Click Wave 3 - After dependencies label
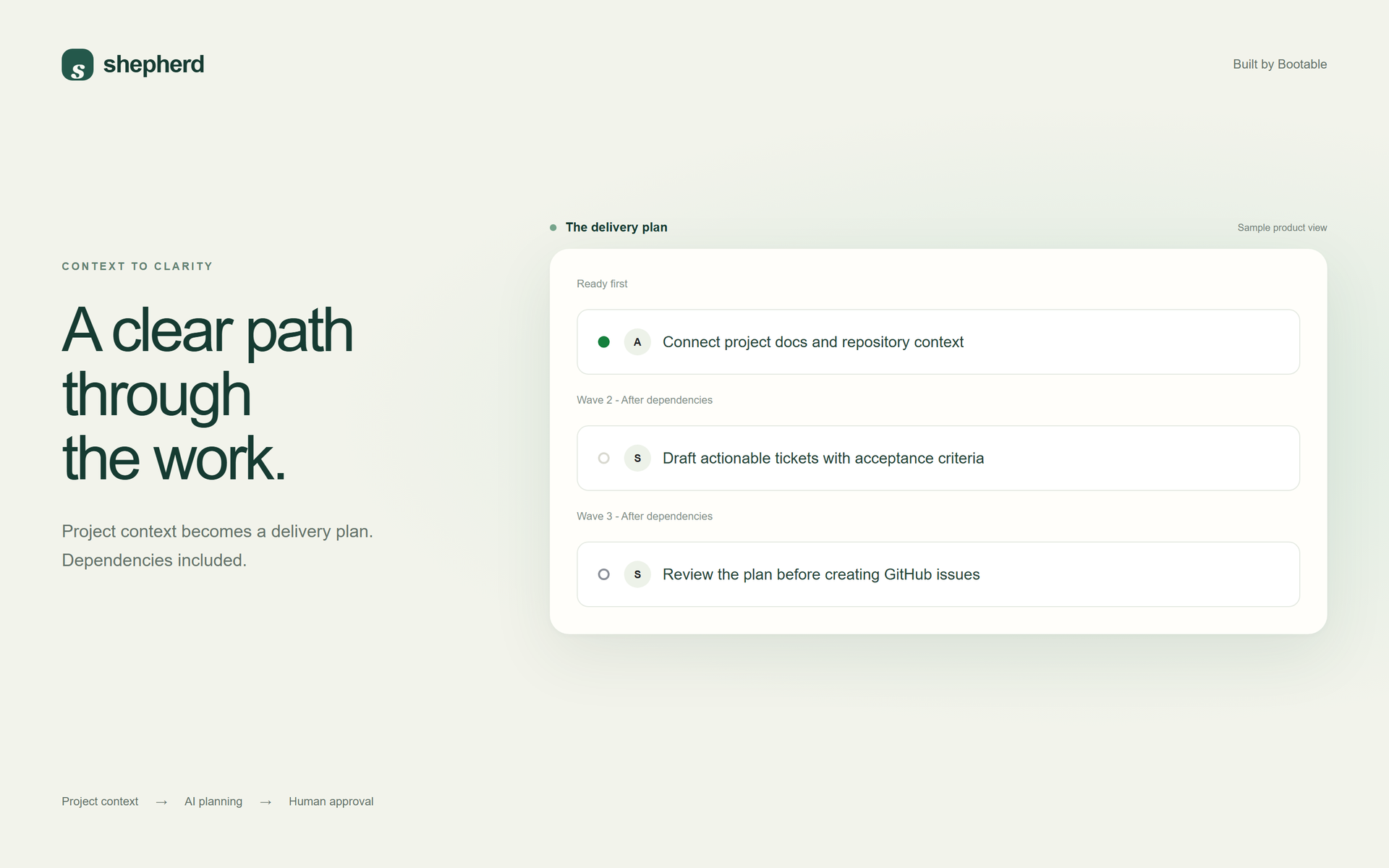The width and height of the screenshot is (1389, 868). (x=645, y=516)
